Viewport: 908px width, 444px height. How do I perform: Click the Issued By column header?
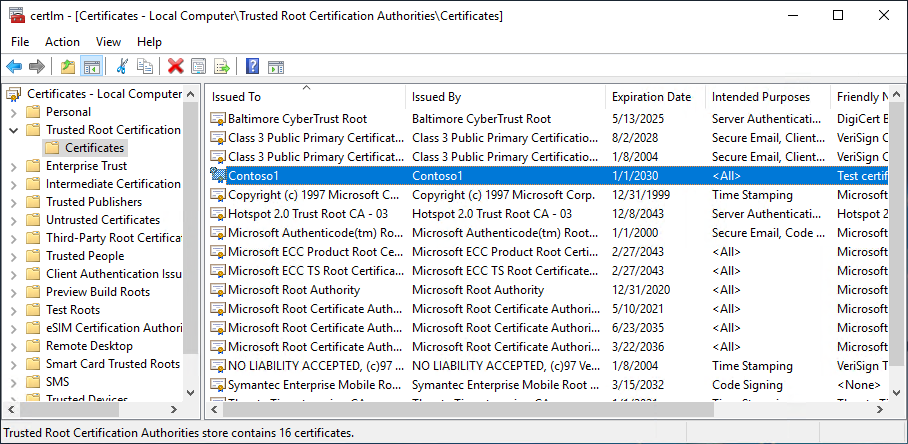436,97
